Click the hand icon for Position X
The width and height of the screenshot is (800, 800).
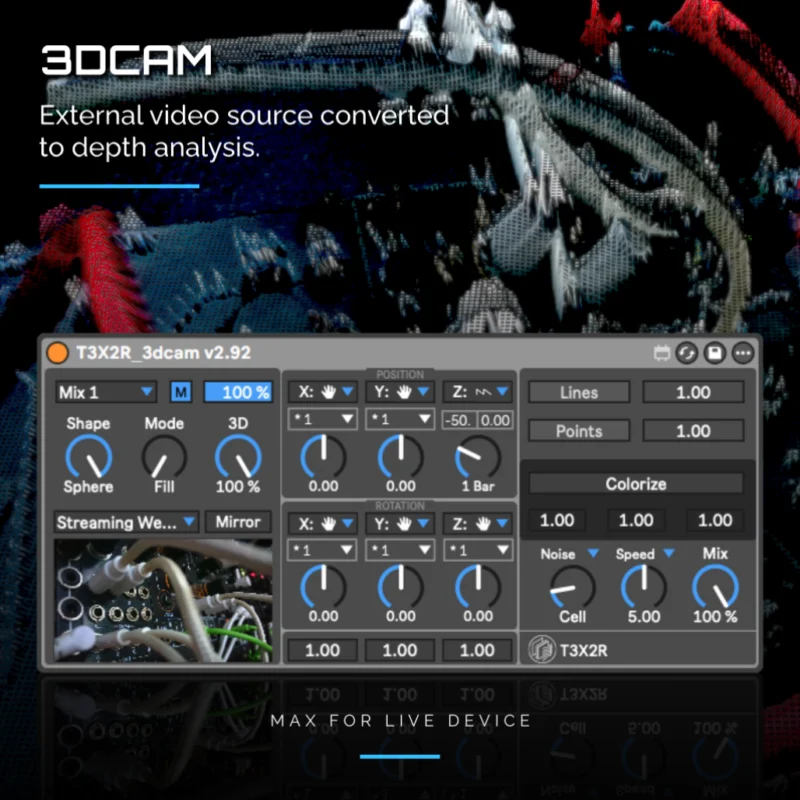click(x=329, y=392)
